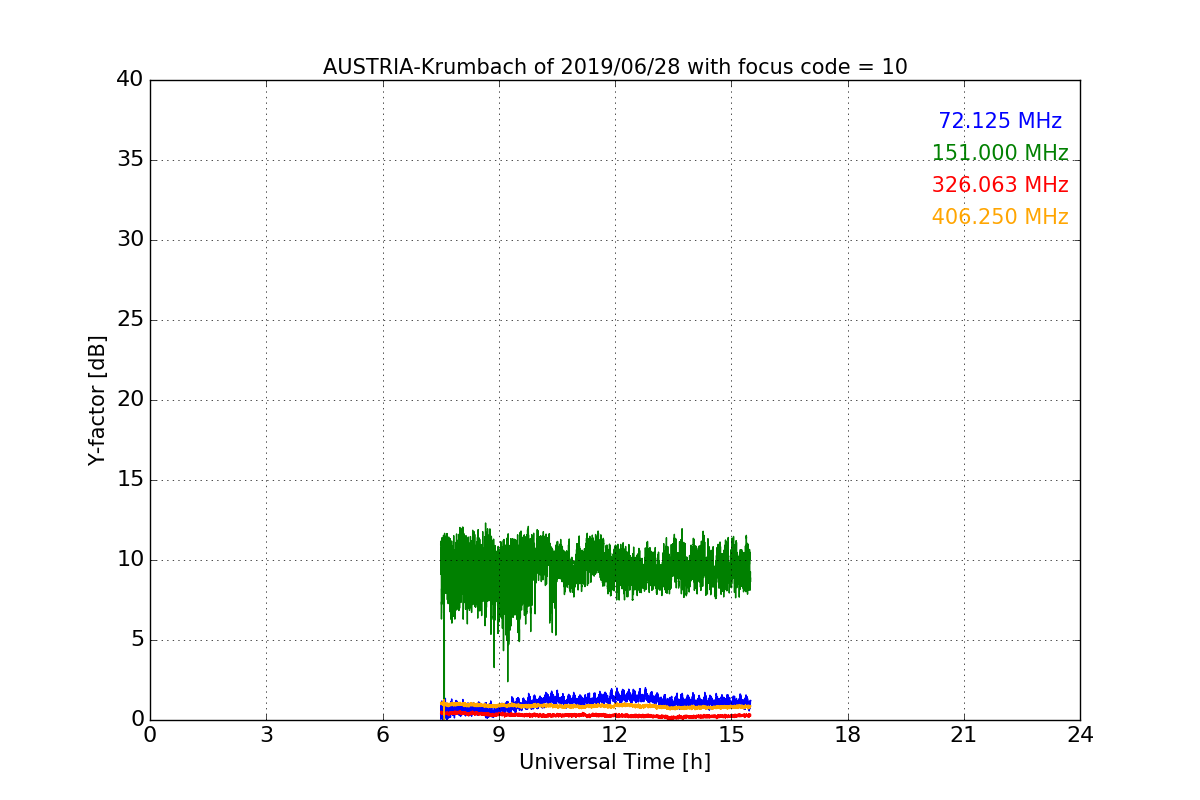Click y-axis tick label 35
This screenshot has height=800, width=1200.
tap(130, 160)
